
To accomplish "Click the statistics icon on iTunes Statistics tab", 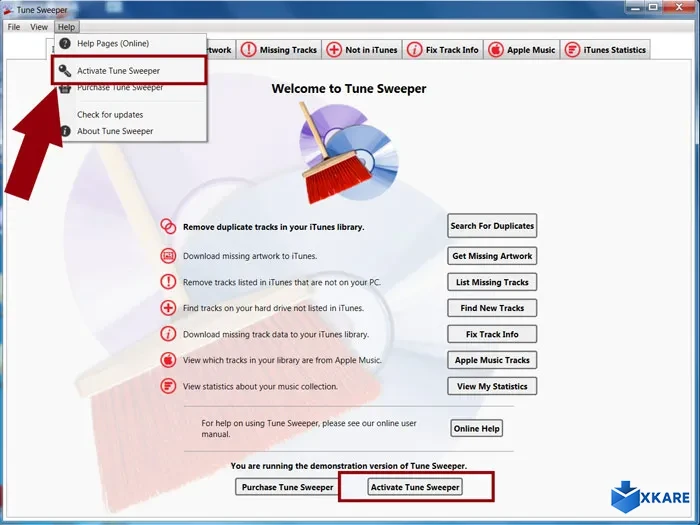I will (x=572, y=50).
